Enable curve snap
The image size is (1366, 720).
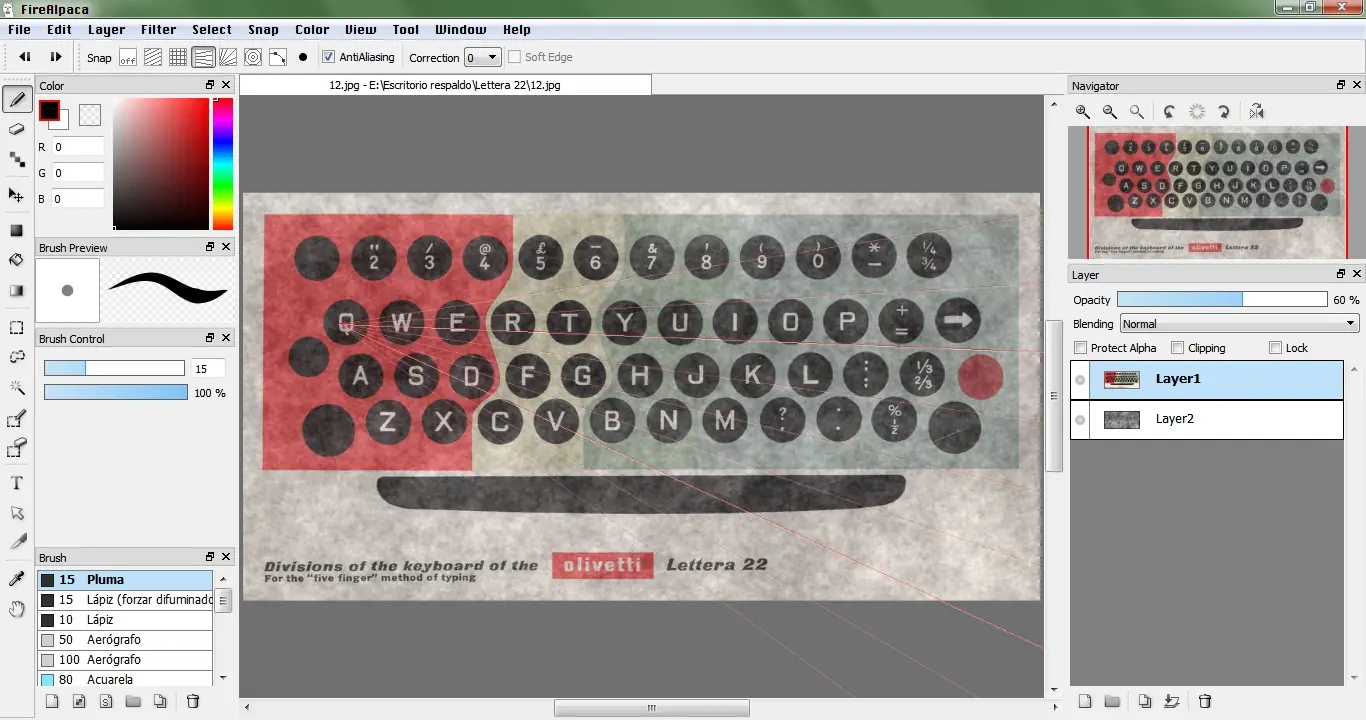pos(278,57)
